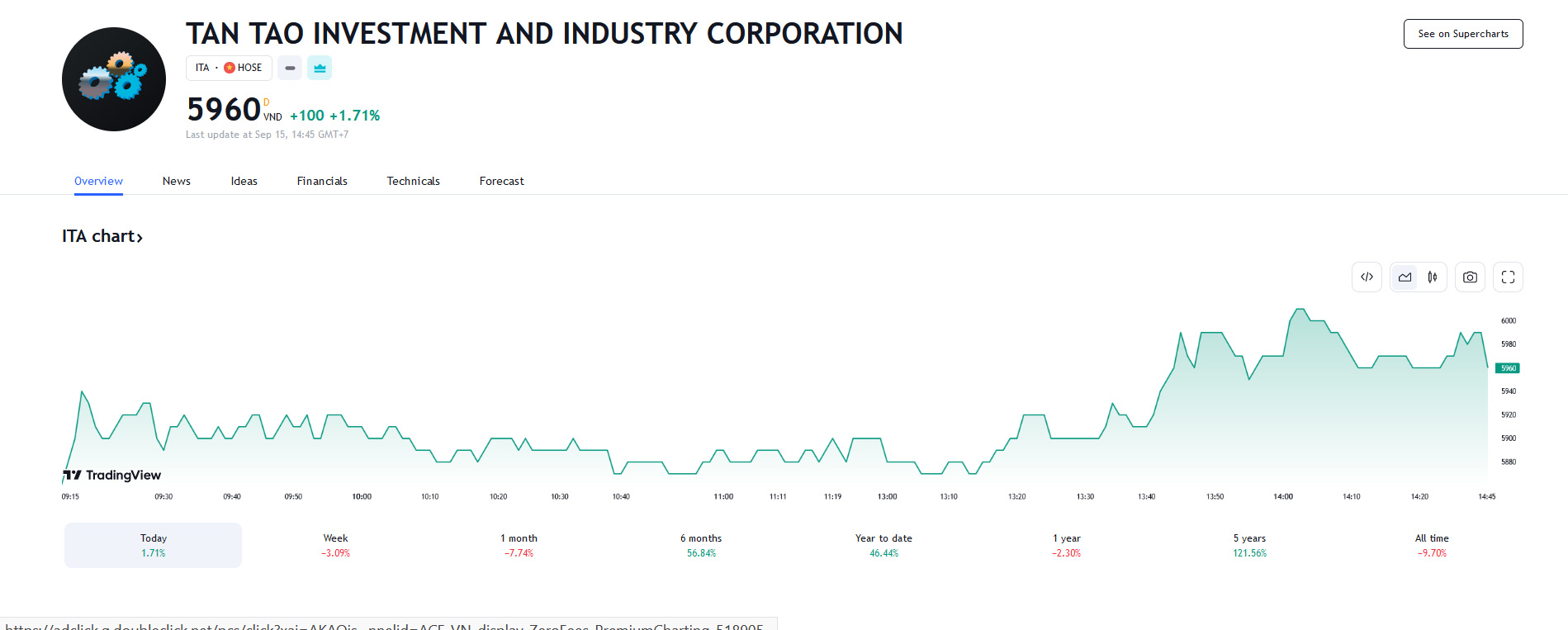Click the teal crown badge icon
Image resolution: width=1568 pixels, height=630 pixels.
coord(320,68)
